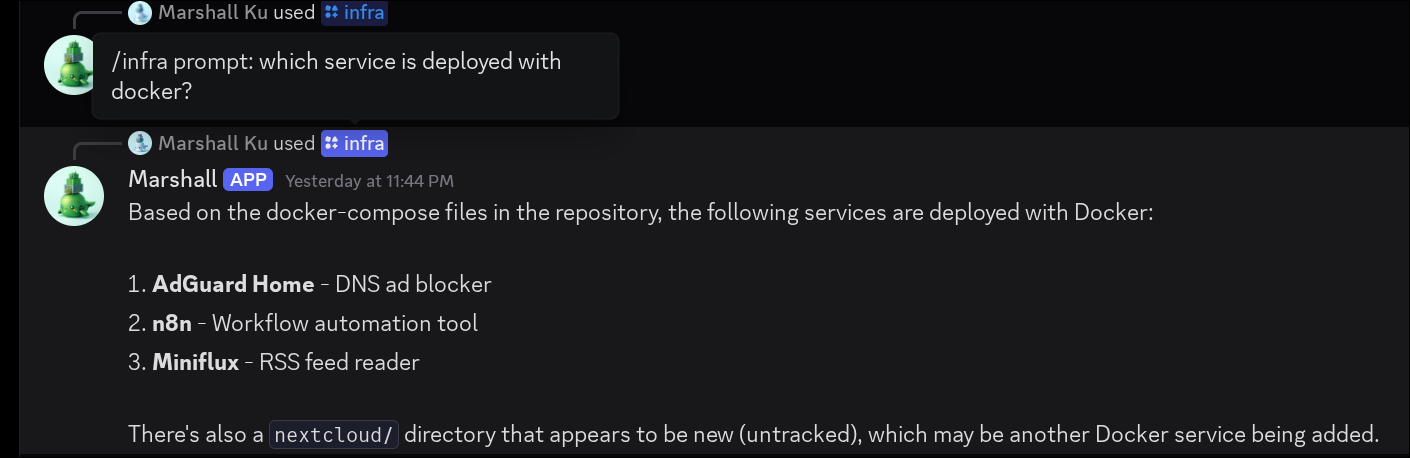
Task: Click the command icon inside the topmost infra tag
Action: [332, 13]
